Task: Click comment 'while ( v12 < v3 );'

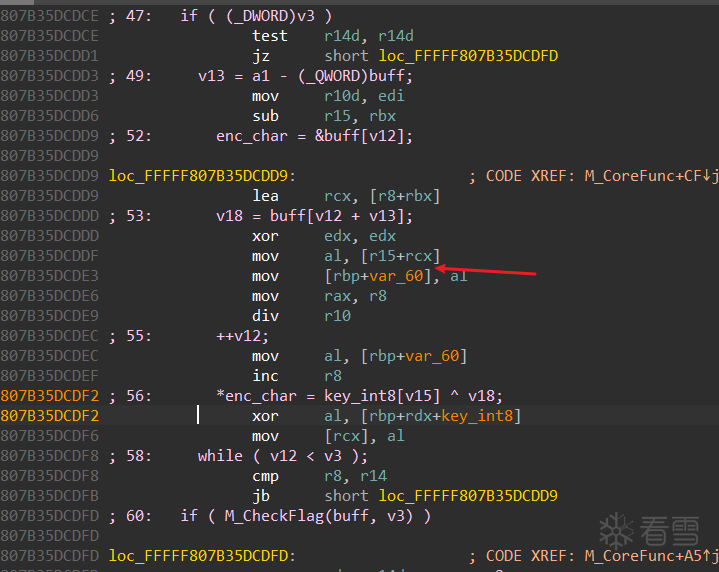Action: (x=282, y=456)
